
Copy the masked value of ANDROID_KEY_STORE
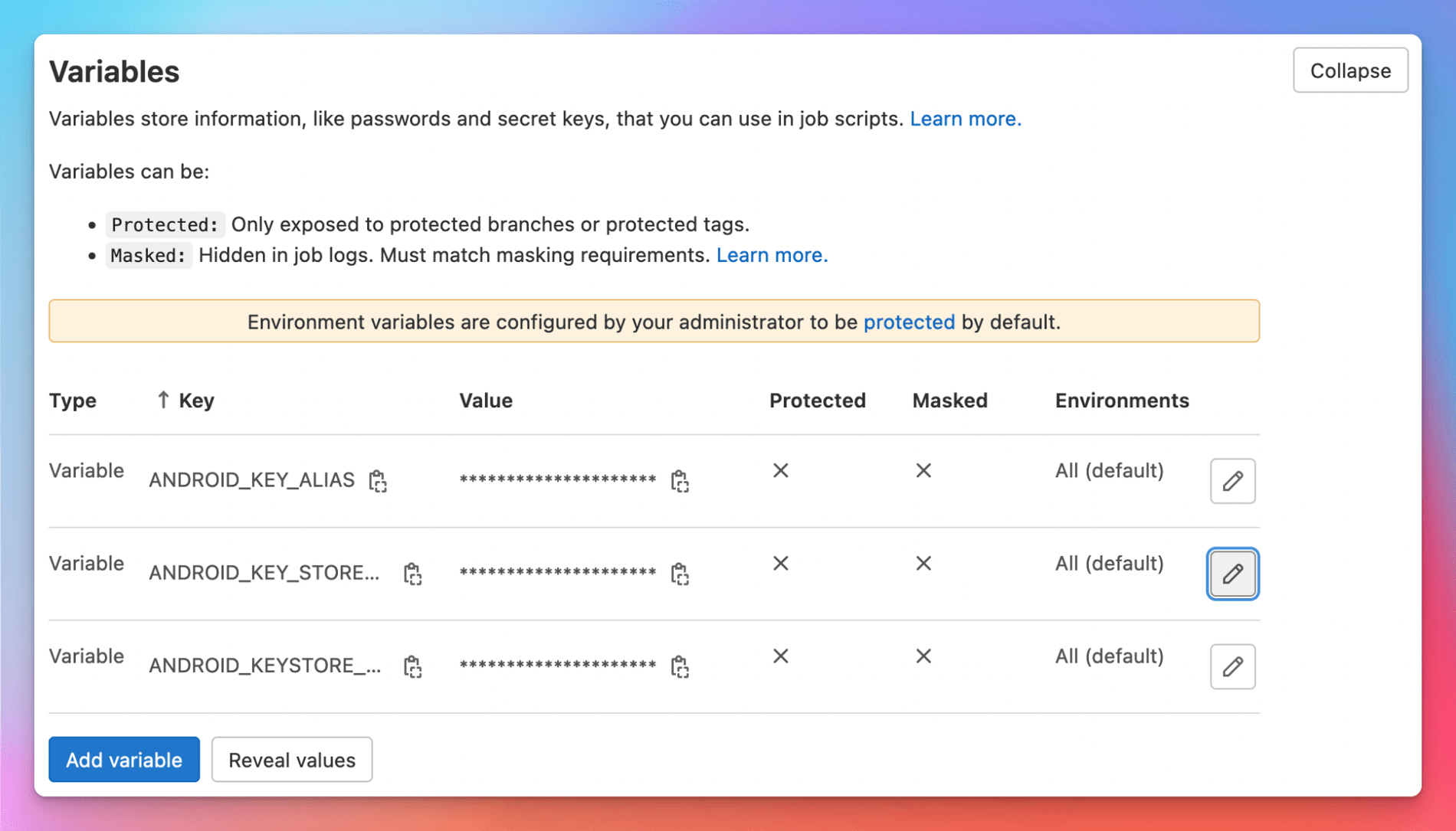point(680,574)
